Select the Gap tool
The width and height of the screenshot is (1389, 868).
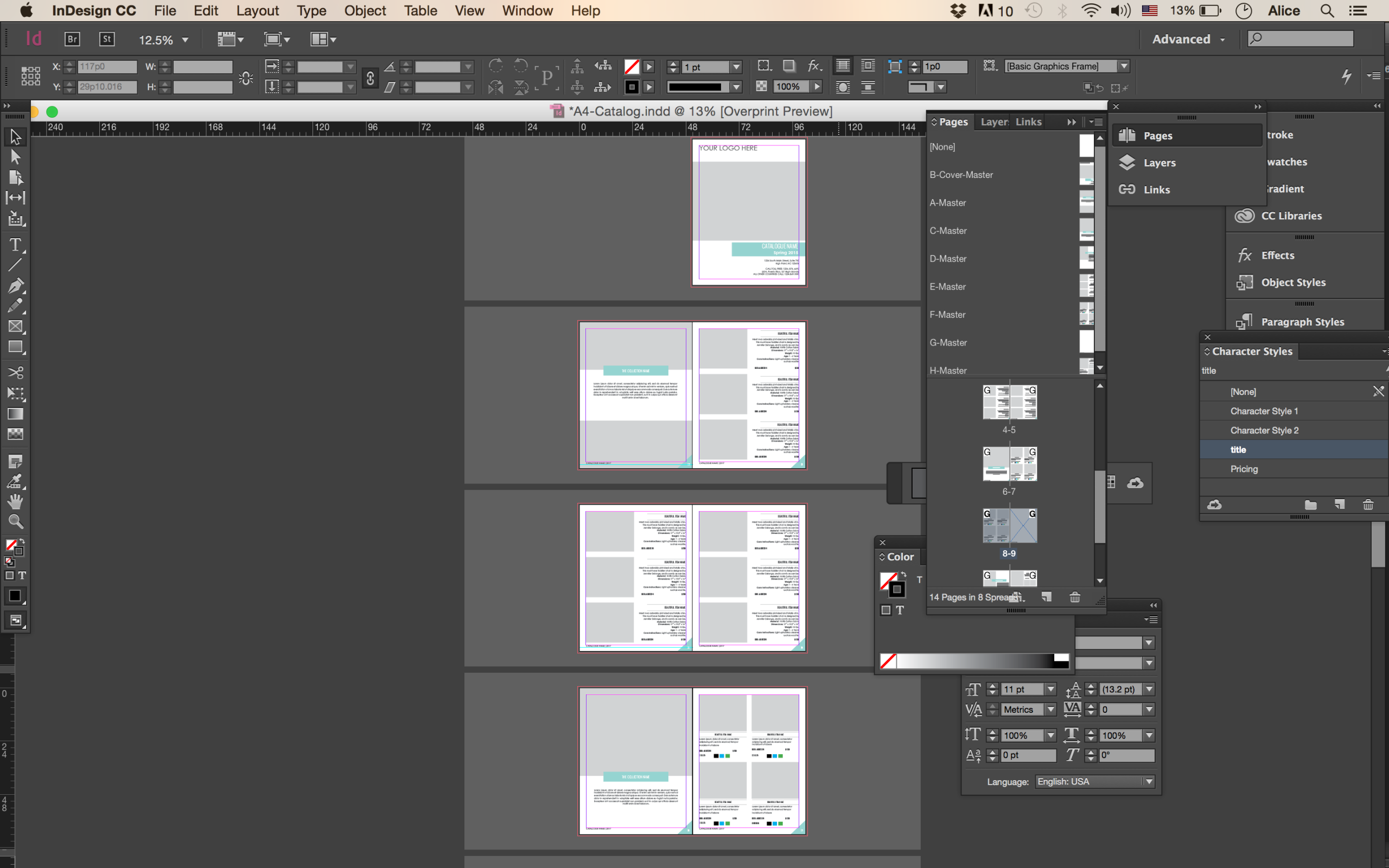point(16,198)
